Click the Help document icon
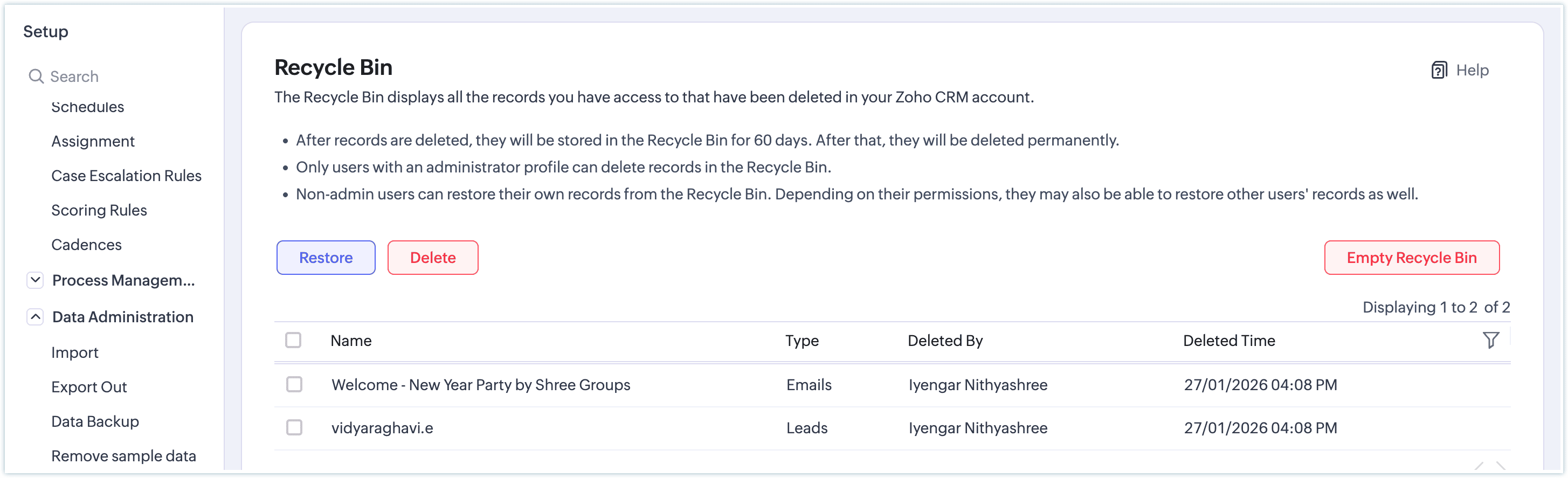The image size is (1568, 478). (x=1438, y=71)
